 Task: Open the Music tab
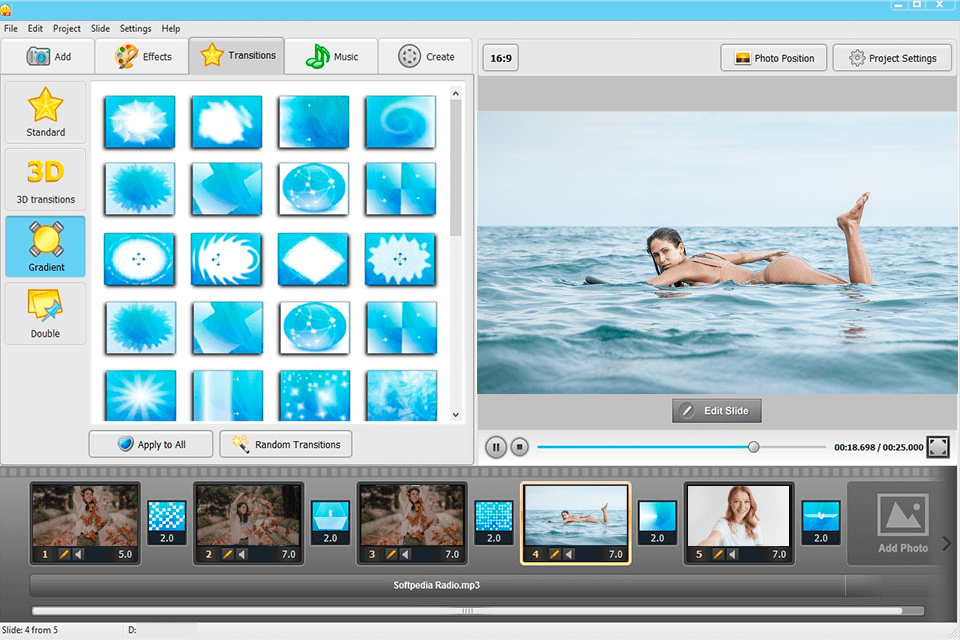coord(331,56)
